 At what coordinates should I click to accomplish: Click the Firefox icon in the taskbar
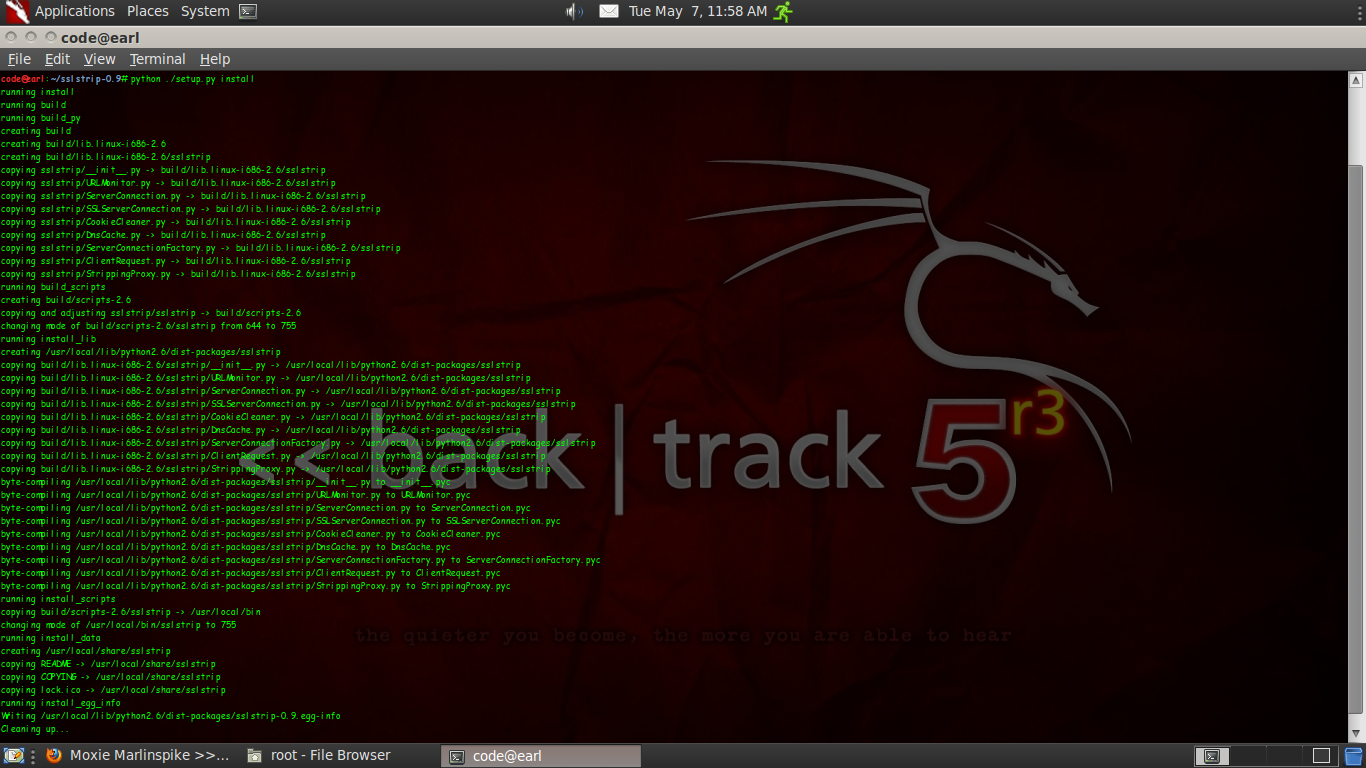pos(54,756)
